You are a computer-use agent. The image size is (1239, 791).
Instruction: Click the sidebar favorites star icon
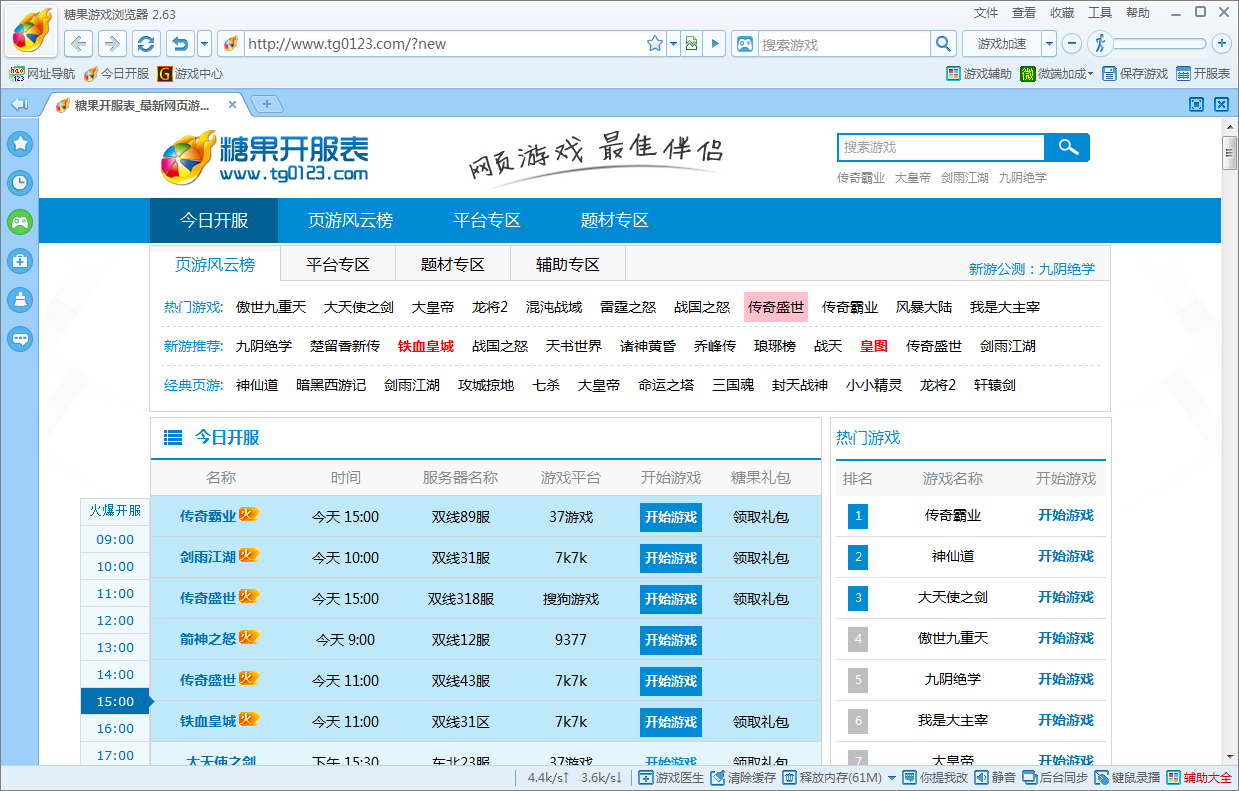(x=20, y=144)
